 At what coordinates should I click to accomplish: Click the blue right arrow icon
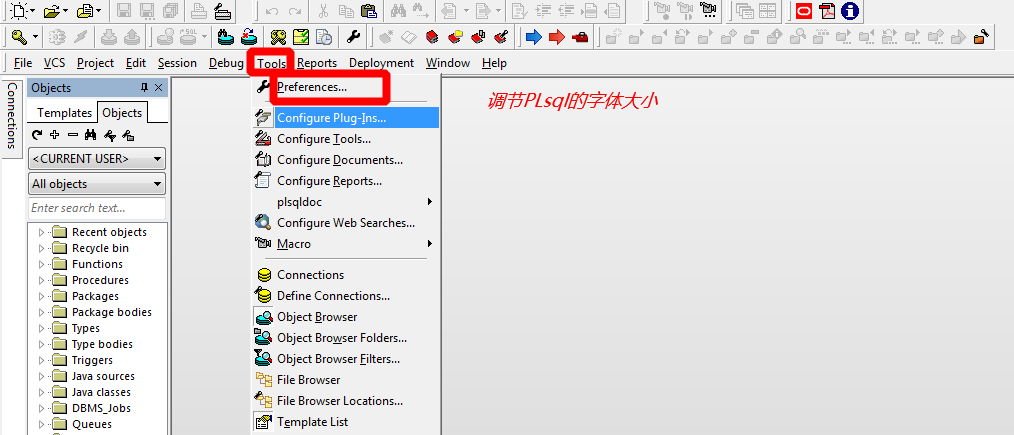pos(534,37)
